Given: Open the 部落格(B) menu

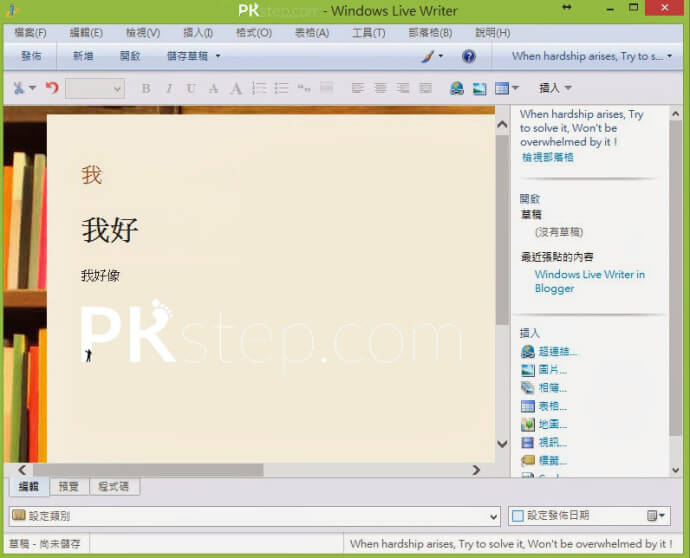Looking at the screenshot, I should point(430,33).
